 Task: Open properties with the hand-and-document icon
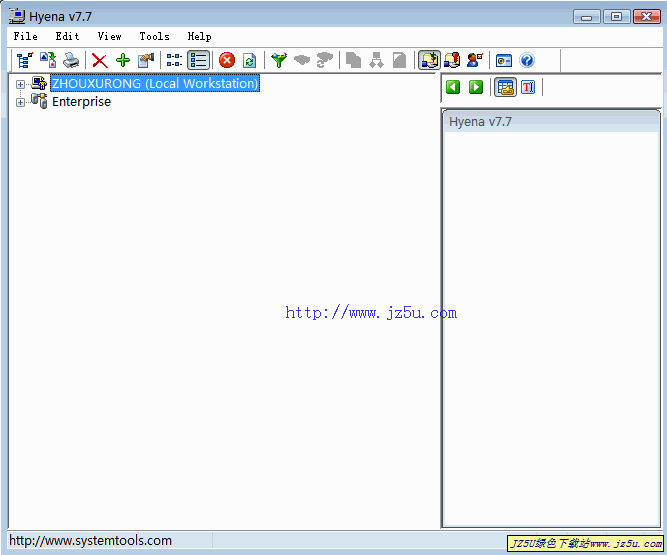(x=146, y=60)
